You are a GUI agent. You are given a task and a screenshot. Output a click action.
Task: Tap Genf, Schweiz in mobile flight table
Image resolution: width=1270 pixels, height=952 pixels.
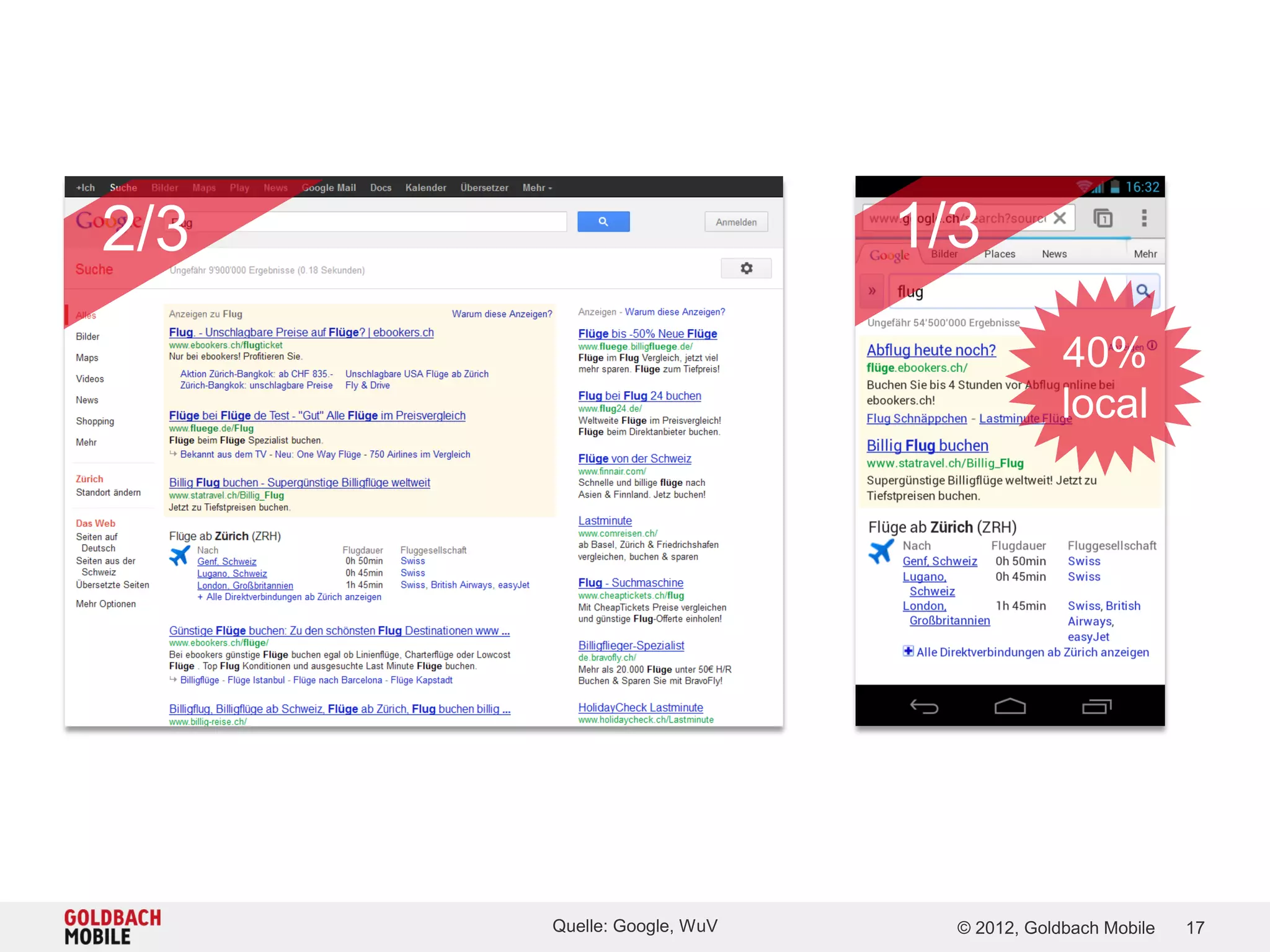click(x=939, y=561)
